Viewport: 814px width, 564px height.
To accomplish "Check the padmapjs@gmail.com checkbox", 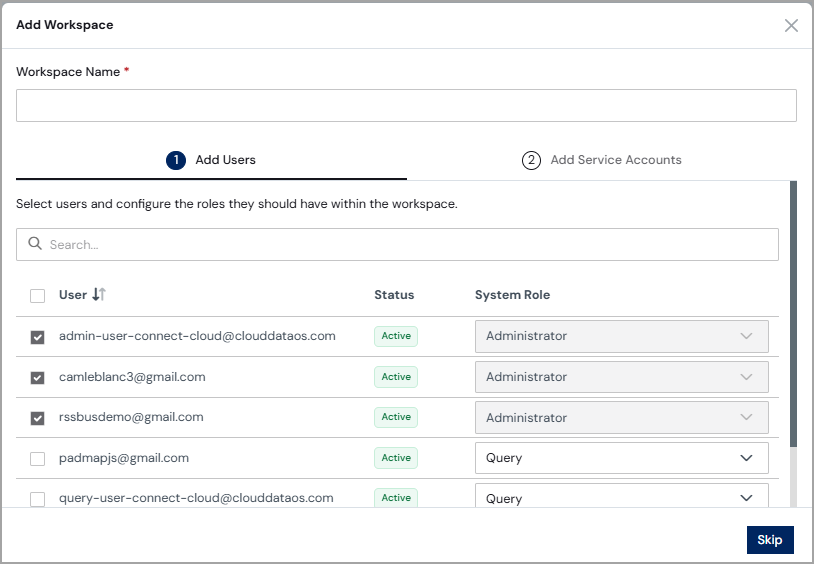I will click(37, 459).
